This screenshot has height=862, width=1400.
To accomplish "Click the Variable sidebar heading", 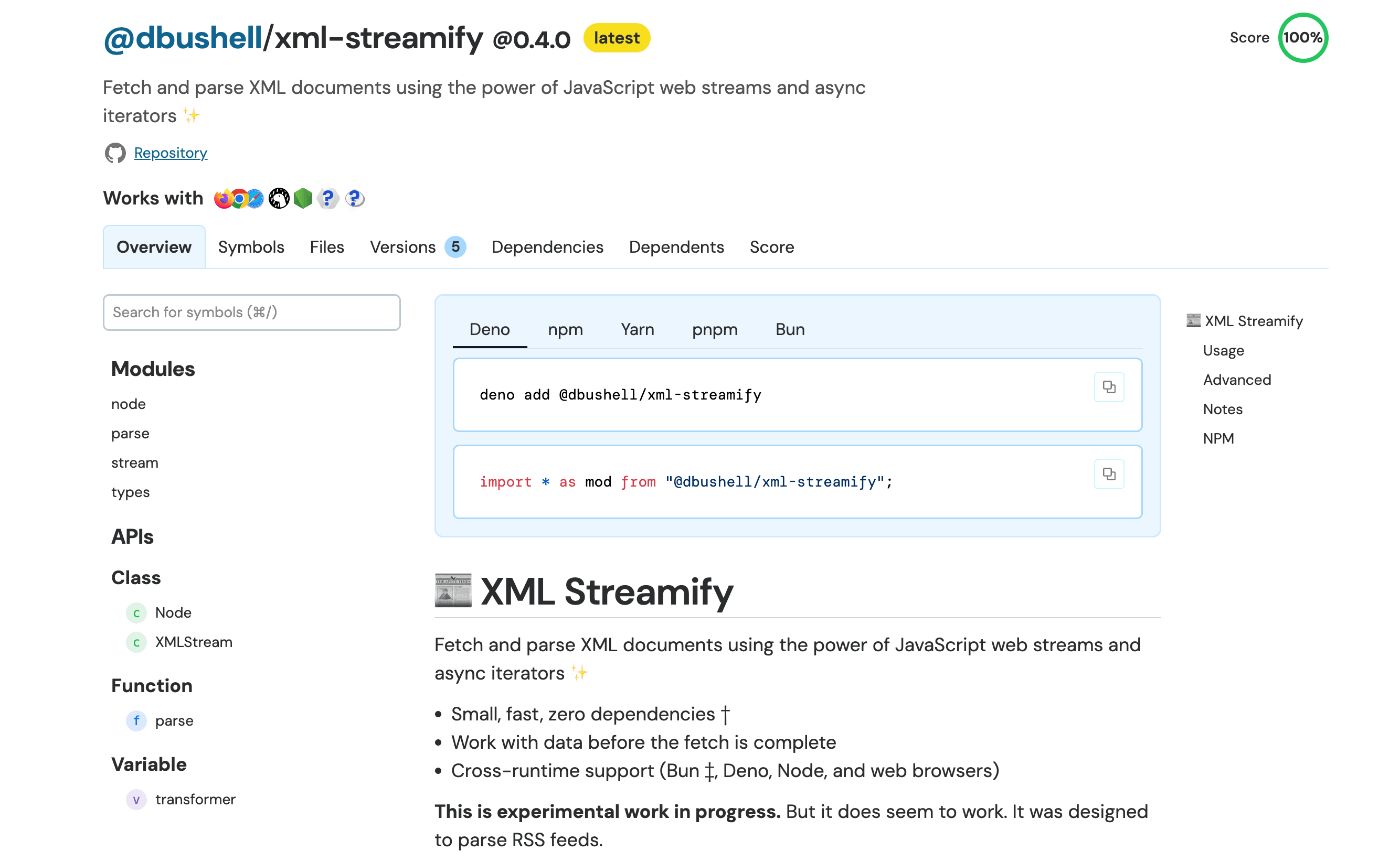I will [x=149, y=765].
